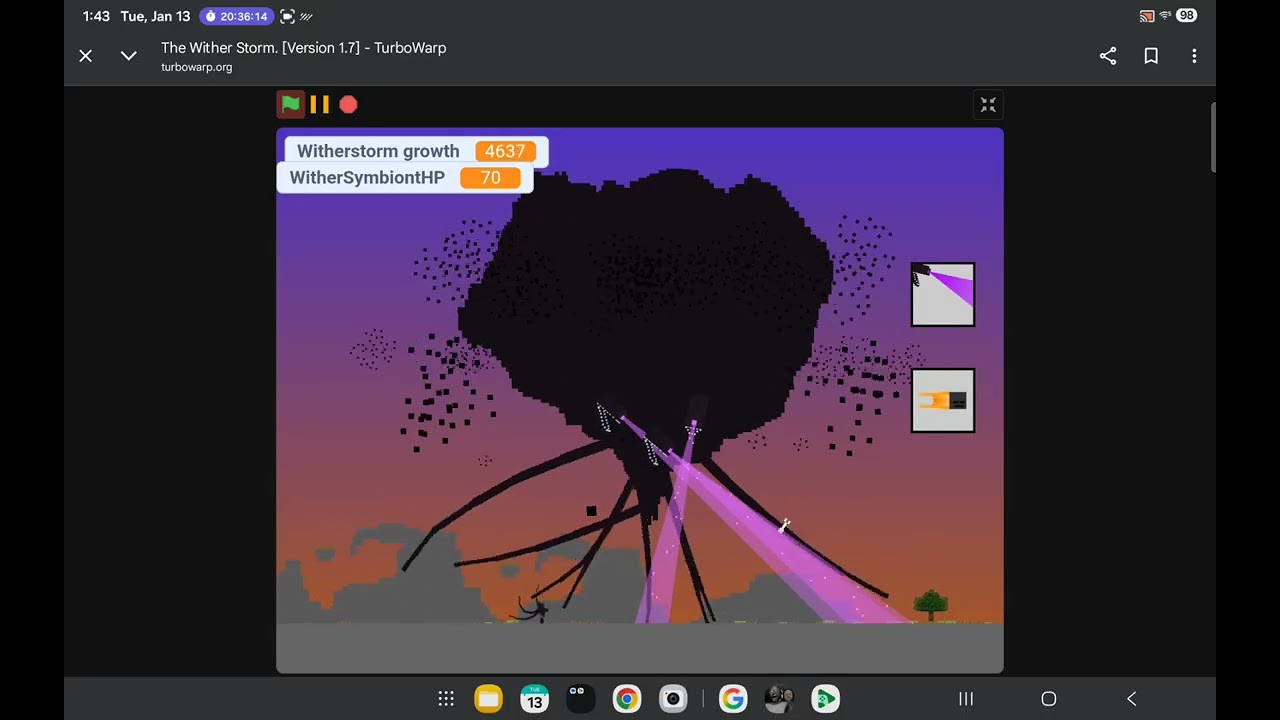Pause the project with the pause icon
Viewport: 1280px width, 720px height.
click(x=319, y=104)
